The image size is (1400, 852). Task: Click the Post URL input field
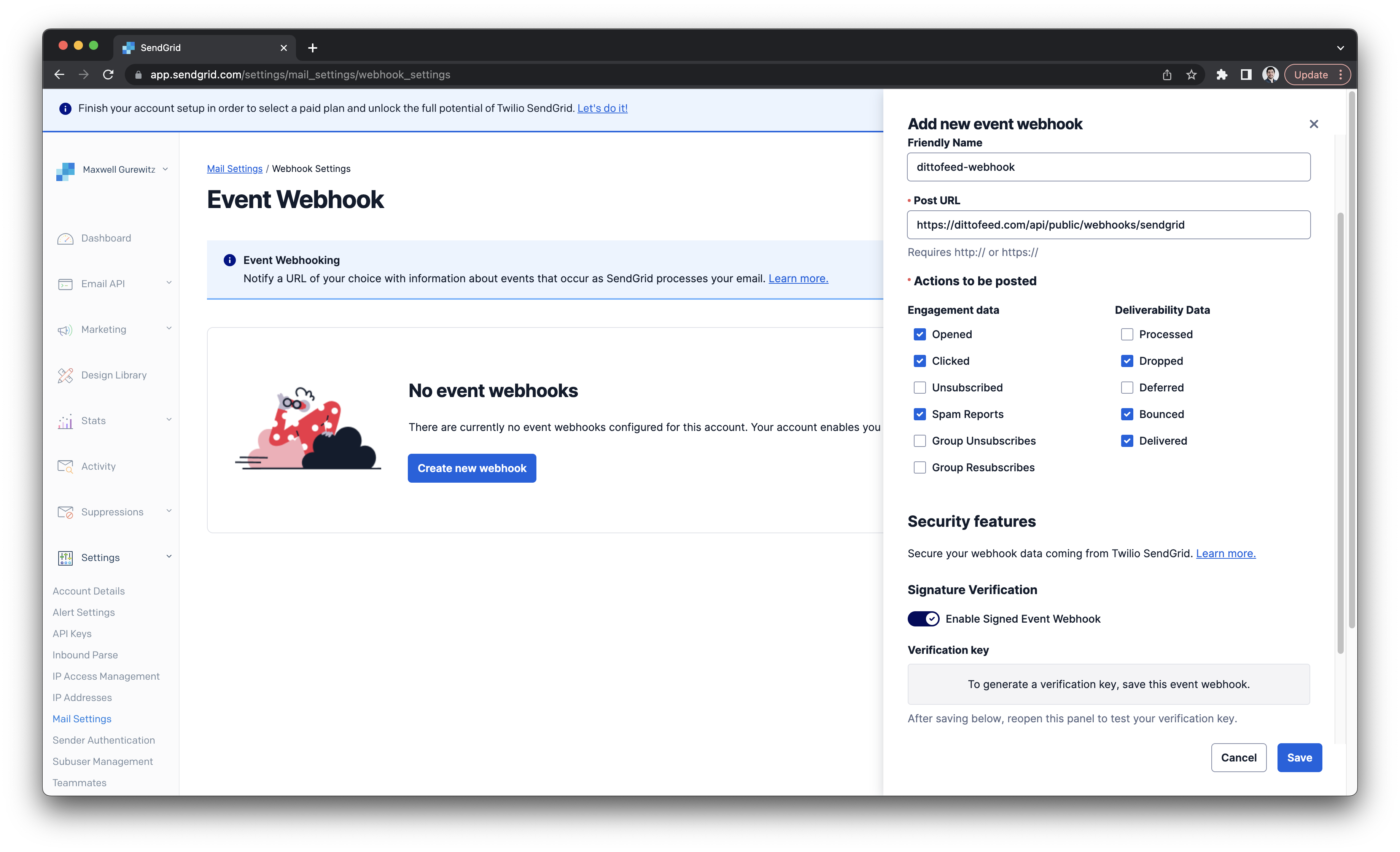click(1109, 225)
